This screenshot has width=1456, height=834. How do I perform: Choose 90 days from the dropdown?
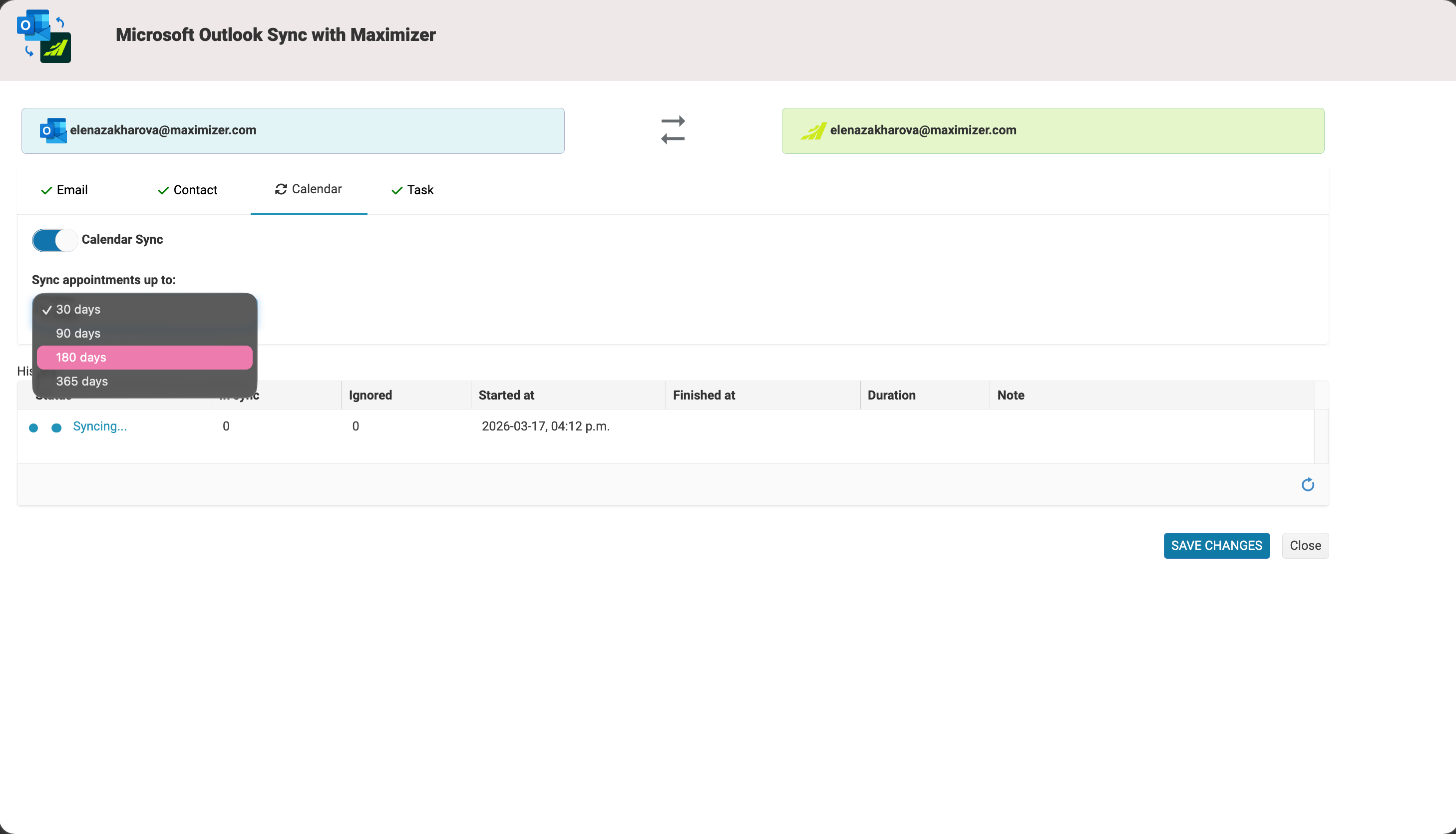click(x=145, y=334)
